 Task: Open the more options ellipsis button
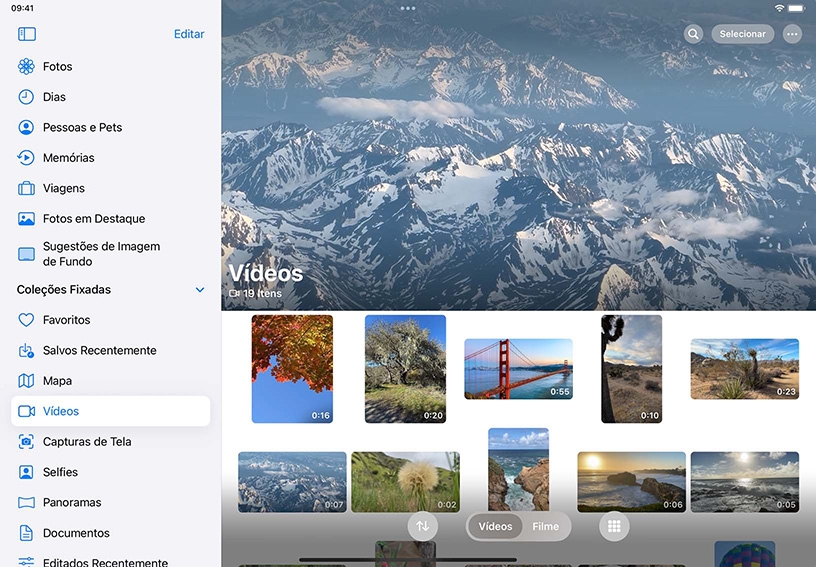792,34
